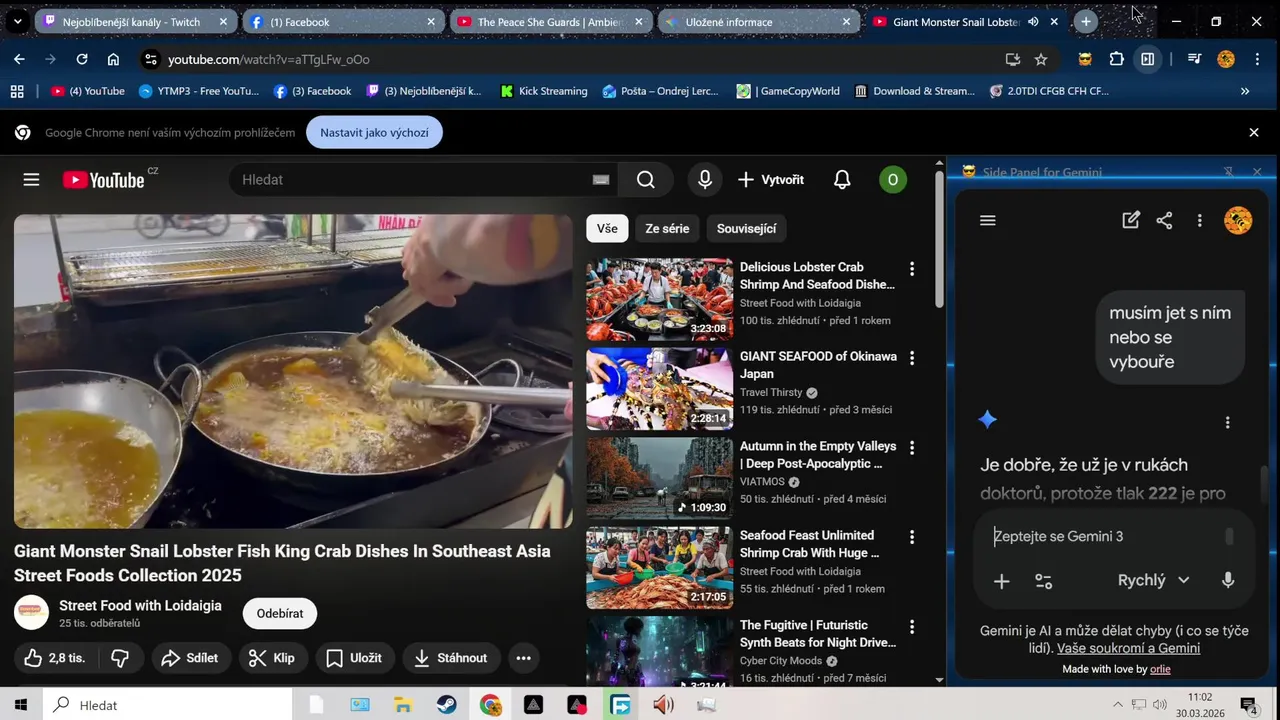Screen dimensions: 1280x720
Task: Switch to The Peace She Guards tab
Action: [x=552, y=22]
